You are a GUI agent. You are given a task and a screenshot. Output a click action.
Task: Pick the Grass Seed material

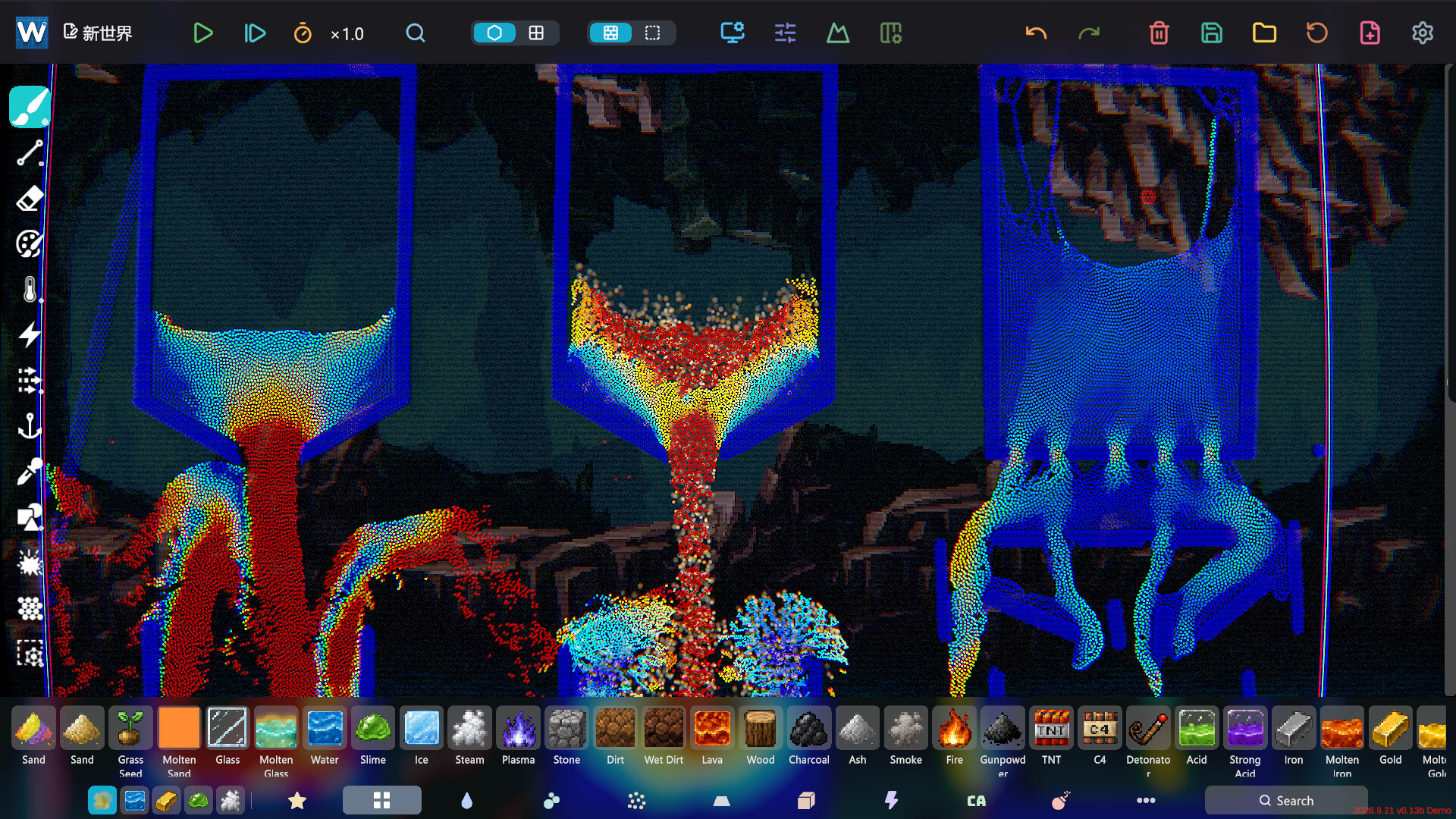tap(130, 729)
